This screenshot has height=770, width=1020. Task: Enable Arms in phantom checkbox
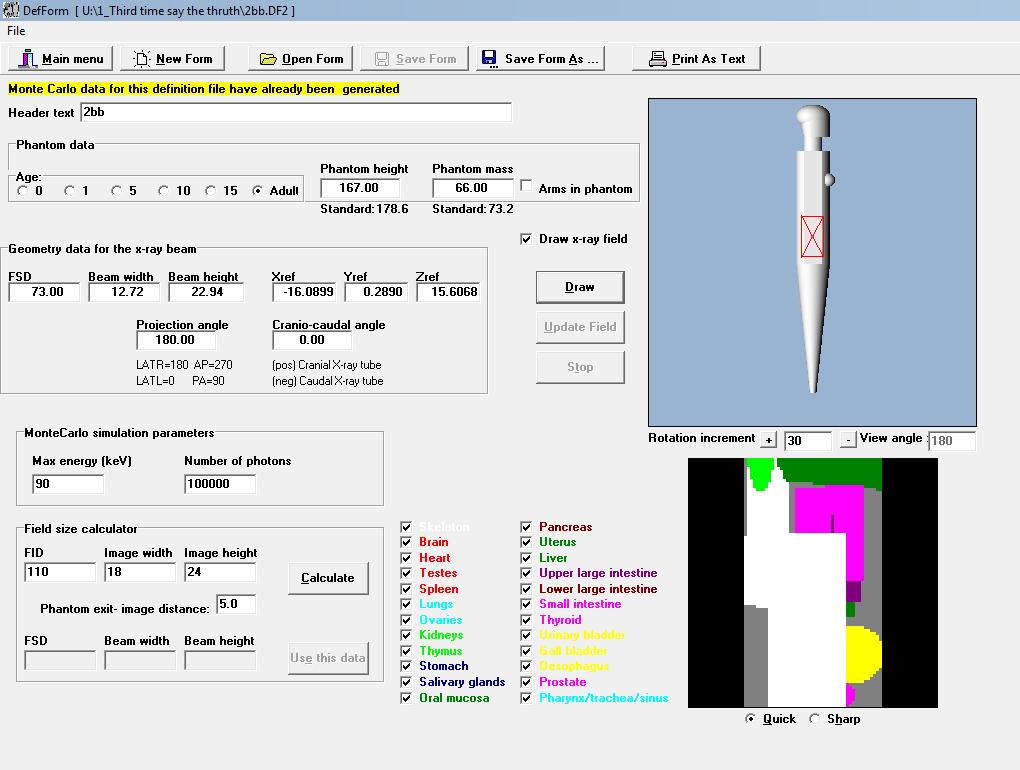click(526, 186)
